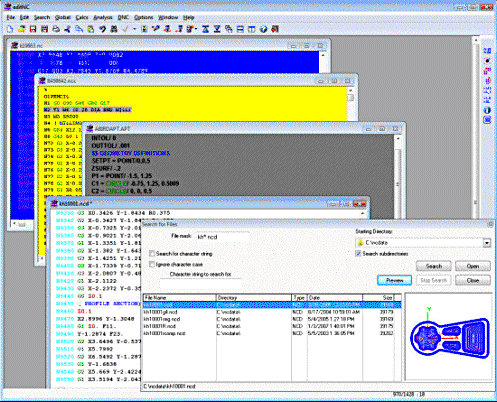Click the round info icon in right sidebar

pos(487,110)
